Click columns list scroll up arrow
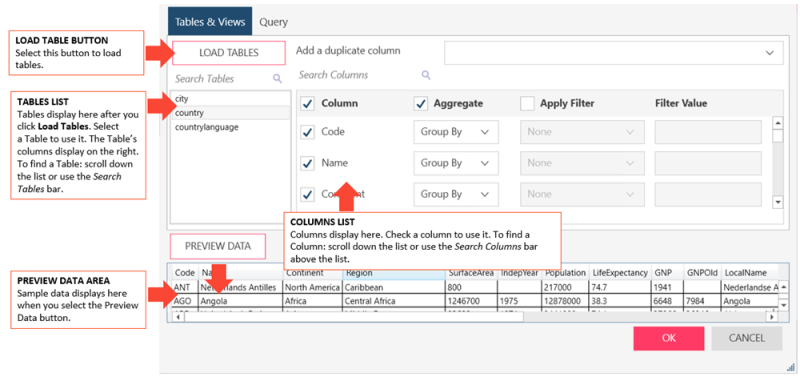This screenshot has width=800, height=377. (x=778, y=123)
